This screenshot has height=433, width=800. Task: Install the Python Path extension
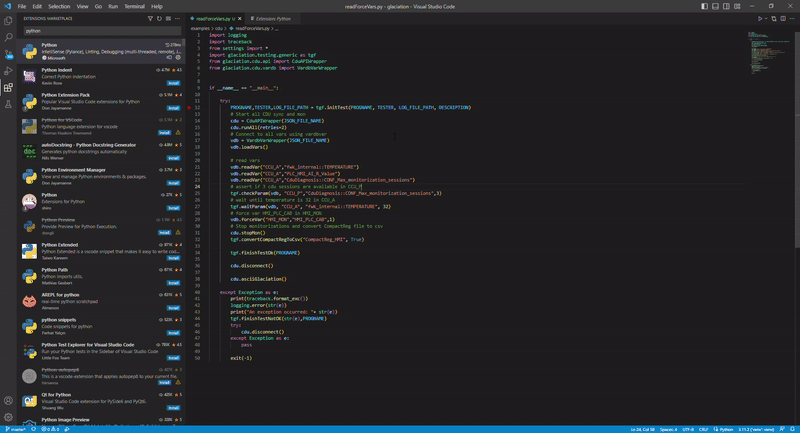pos(173,283)
